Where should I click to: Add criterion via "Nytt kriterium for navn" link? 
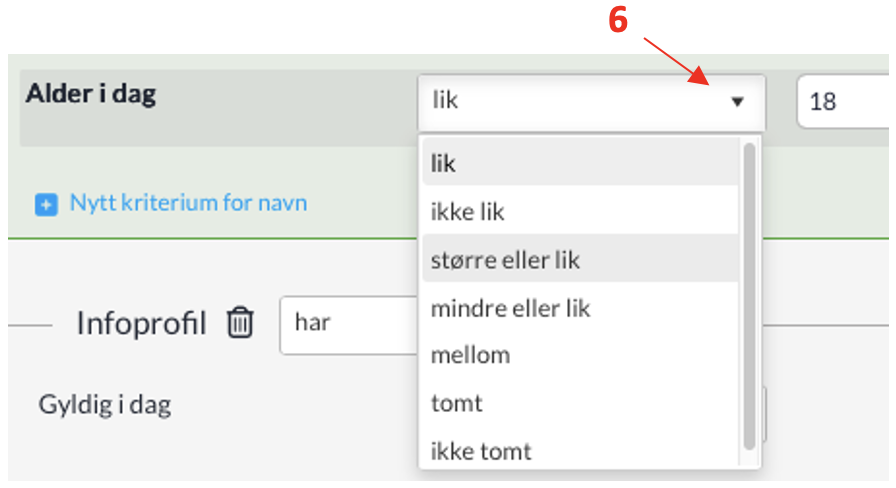click(188, 203)
